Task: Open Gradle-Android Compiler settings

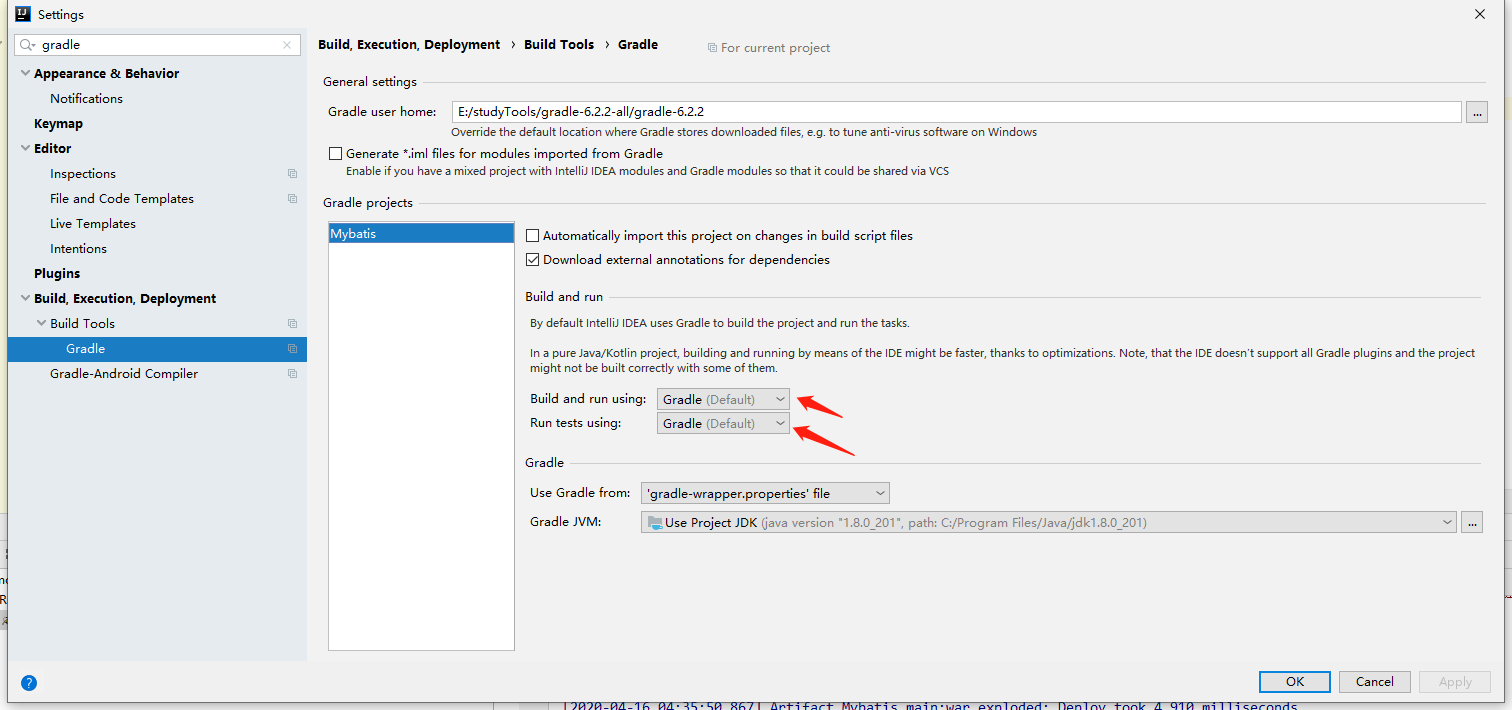Action: (124, 374)
